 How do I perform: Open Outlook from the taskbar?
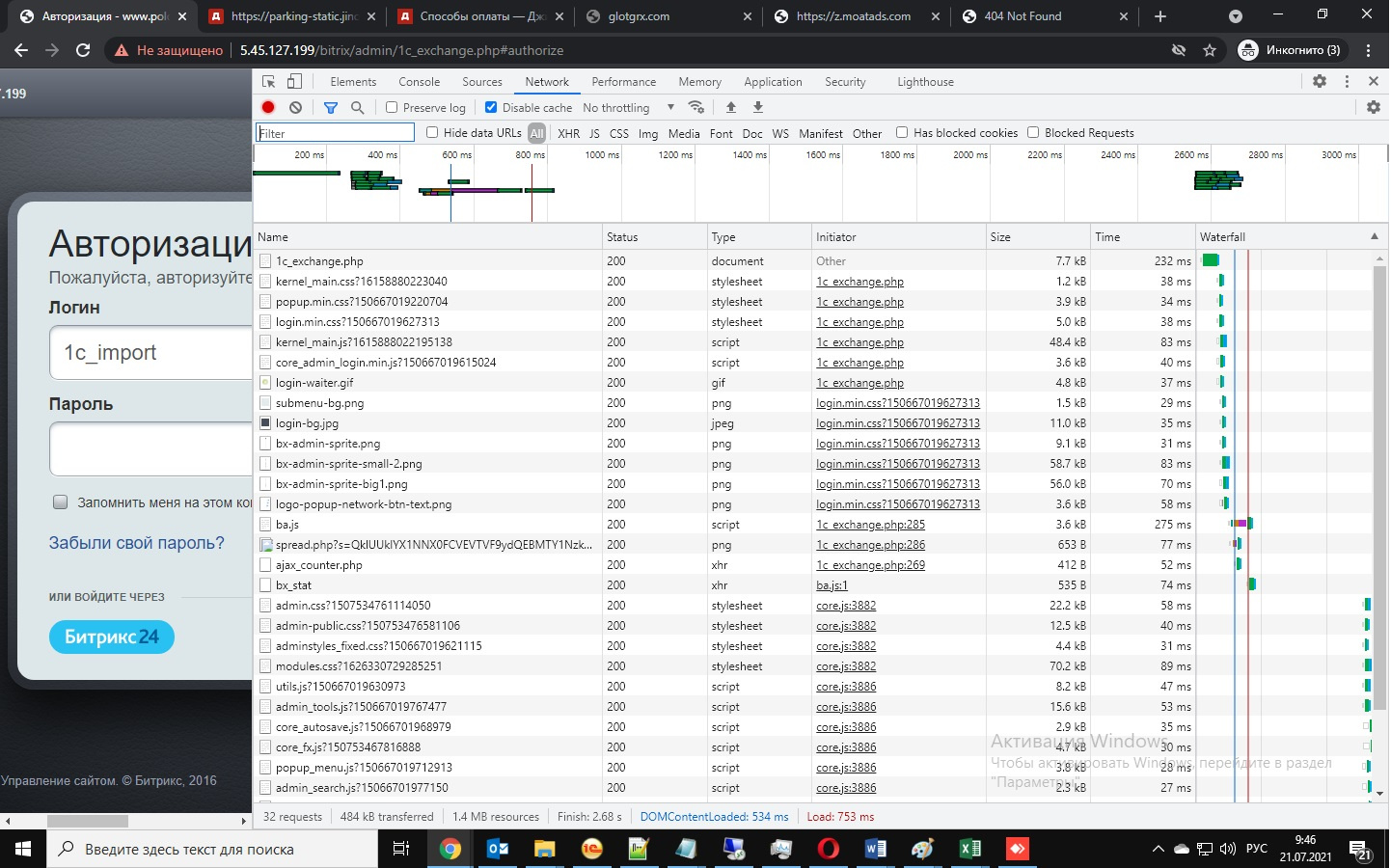(498, 849)
